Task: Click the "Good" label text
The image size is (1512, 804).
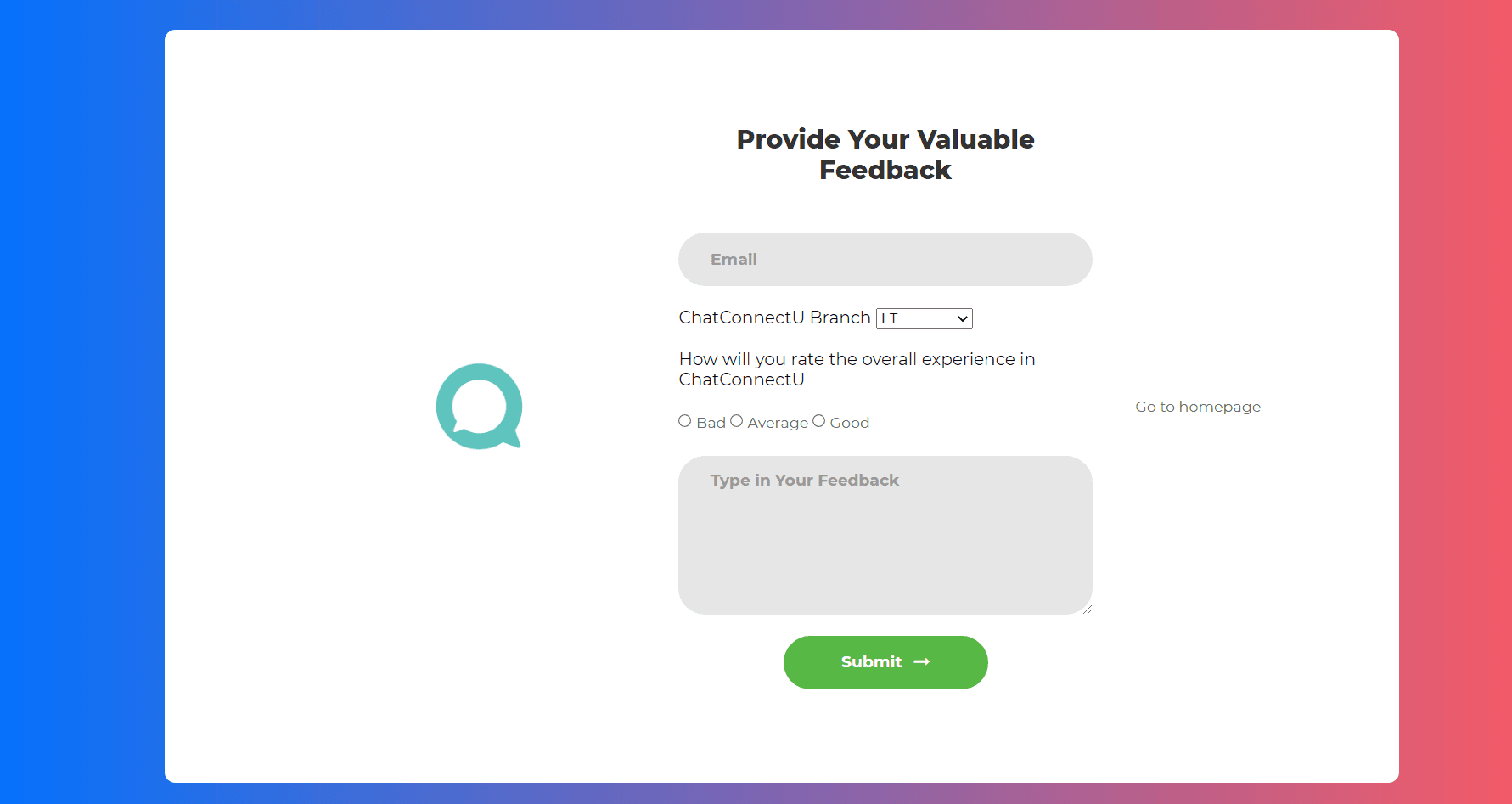Action: pos(850,423)
